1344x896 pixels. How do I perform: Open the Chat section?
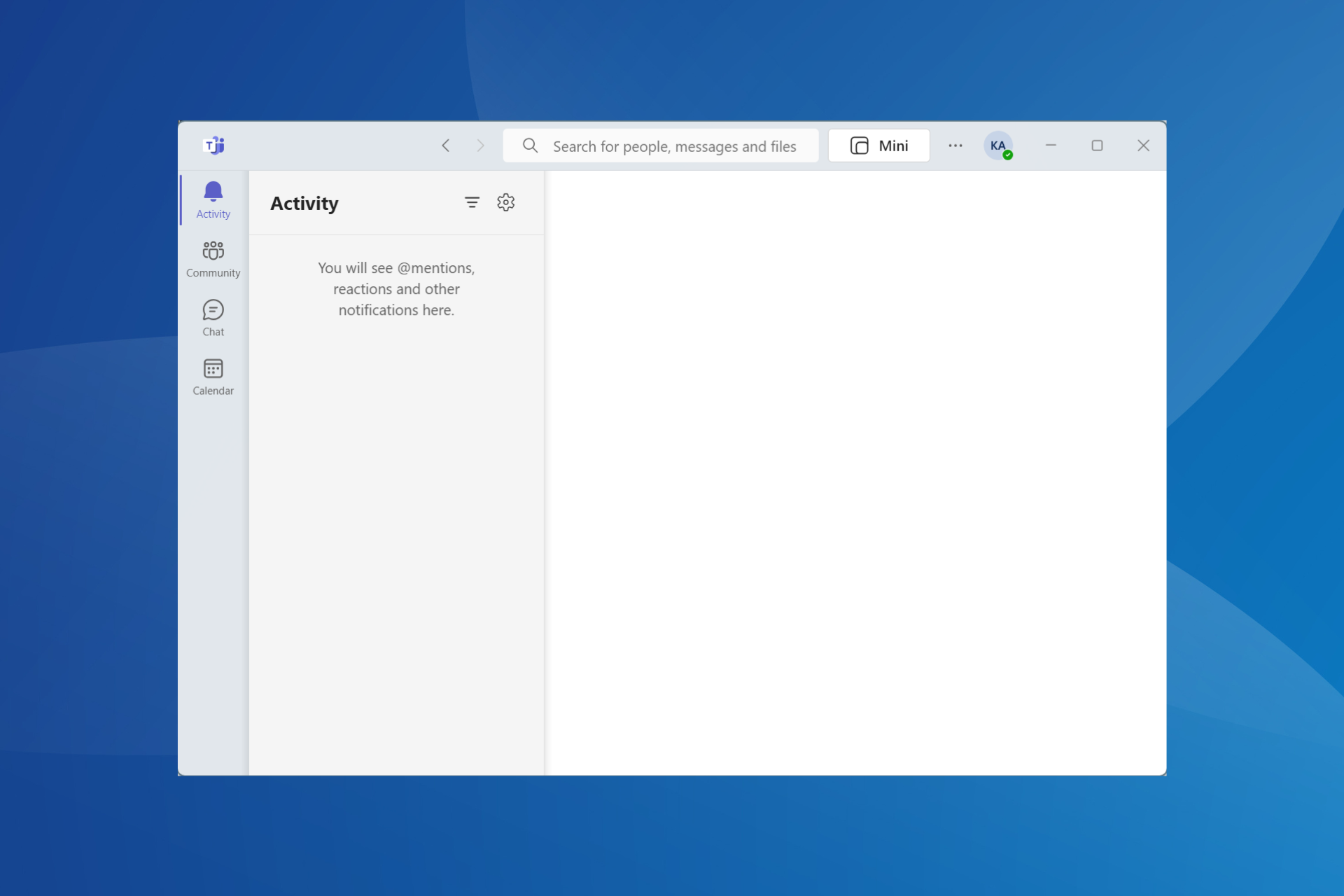[x=213, y=318]
